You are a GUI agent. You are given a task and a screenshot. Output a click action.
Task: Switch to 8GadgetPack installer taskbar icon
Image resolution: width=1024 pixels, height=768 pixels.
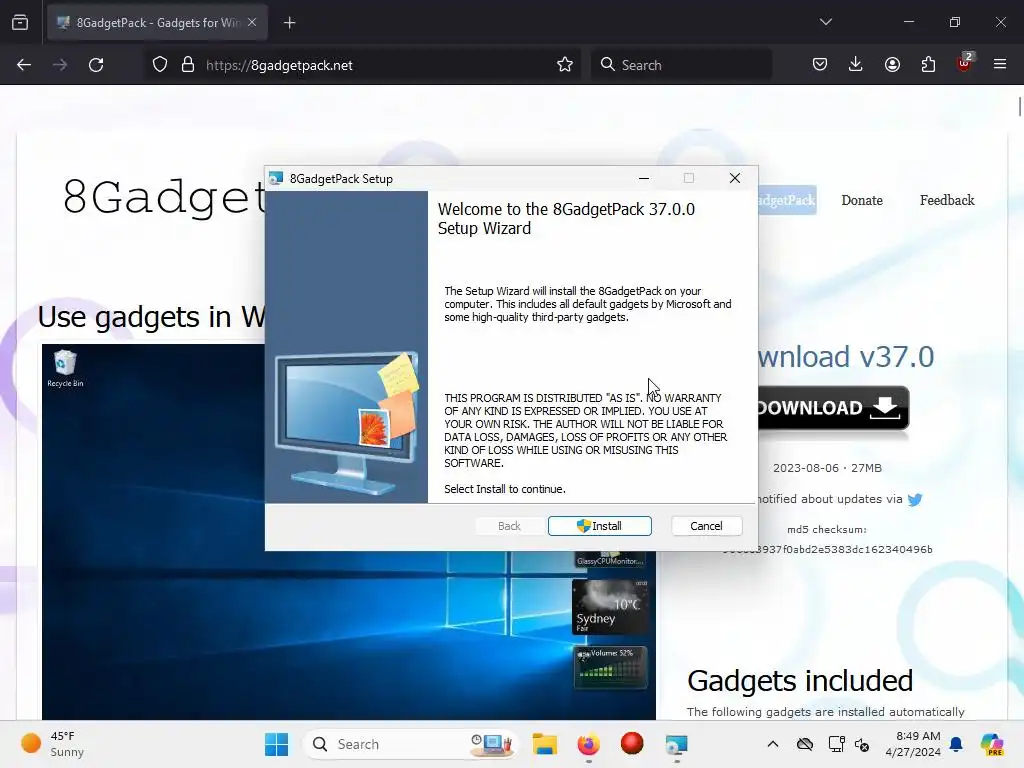(676, 744)
